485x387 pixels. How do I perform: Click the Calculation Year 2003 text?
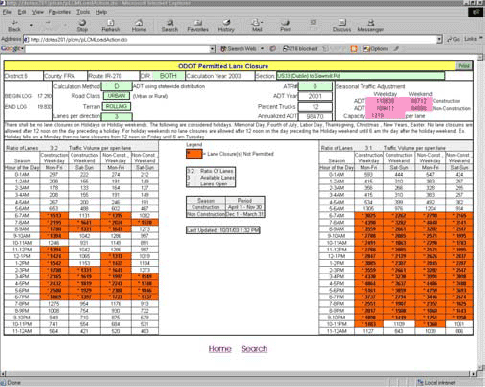click(214, 76)
